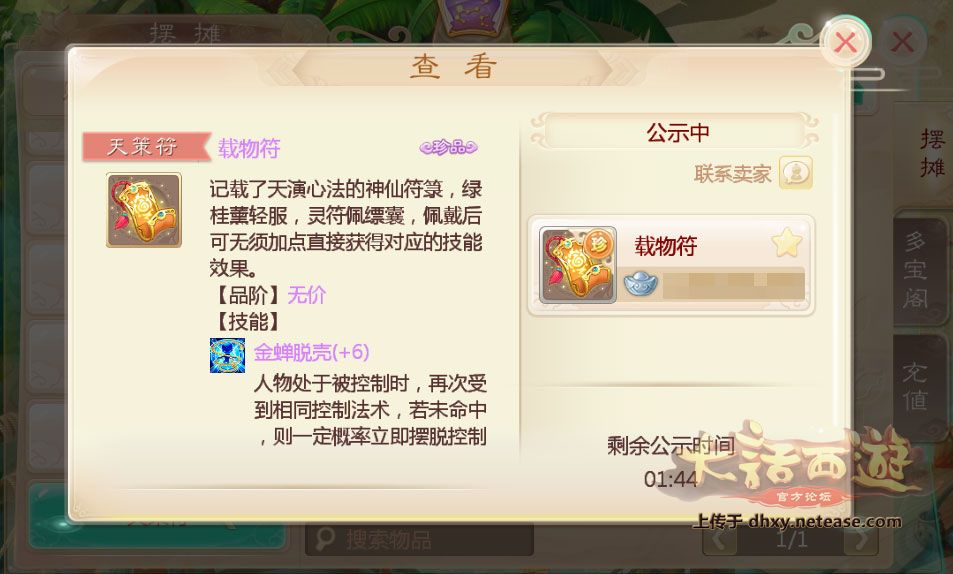Select the 载物符 item thumbnail in listing
This screenshot has width=953, height=574.
(578, 265)
